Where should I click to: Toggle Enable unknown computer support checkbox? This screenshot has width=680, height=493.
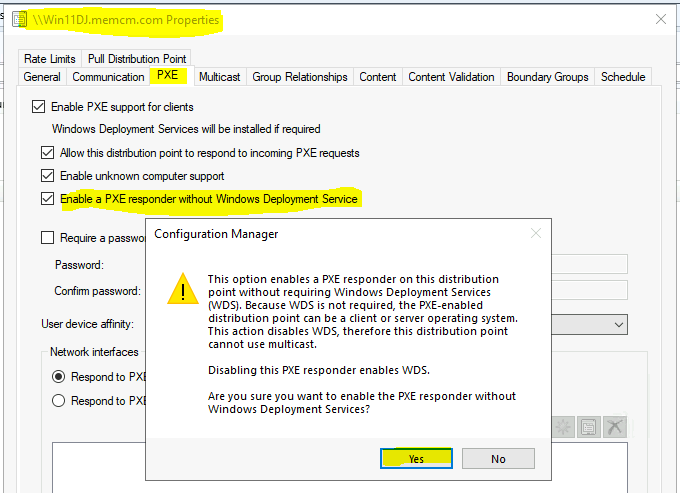47,176
